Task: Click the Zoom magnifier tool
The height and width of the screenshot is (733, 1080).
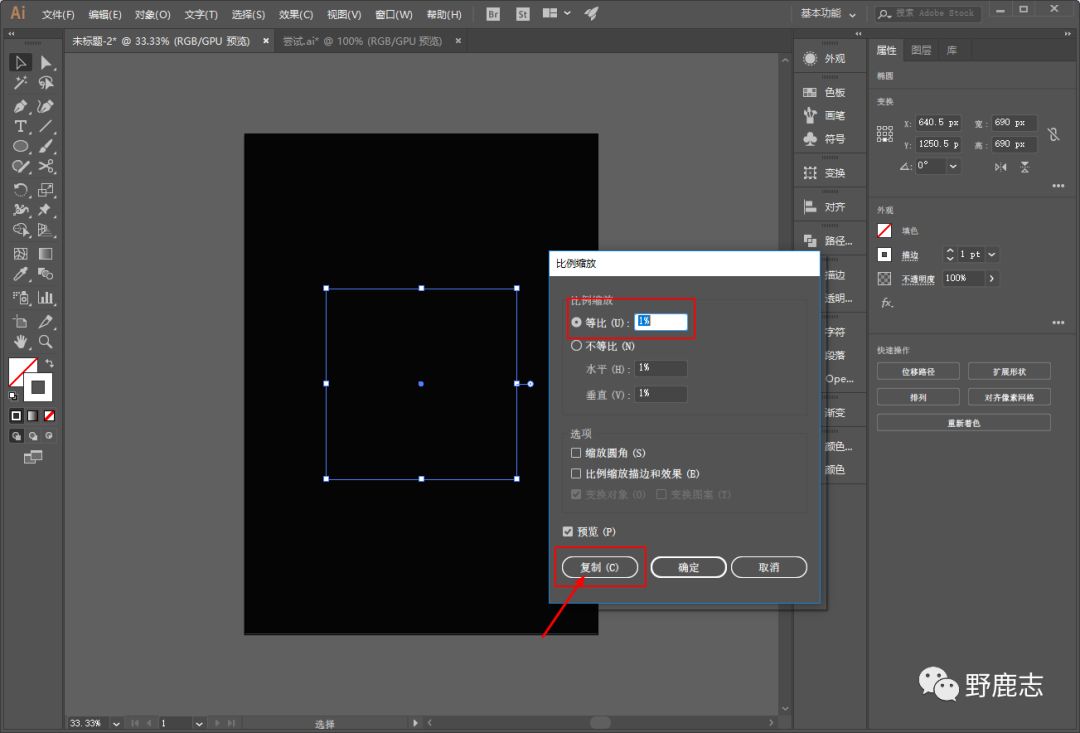Action: click(x=46, y=342)
